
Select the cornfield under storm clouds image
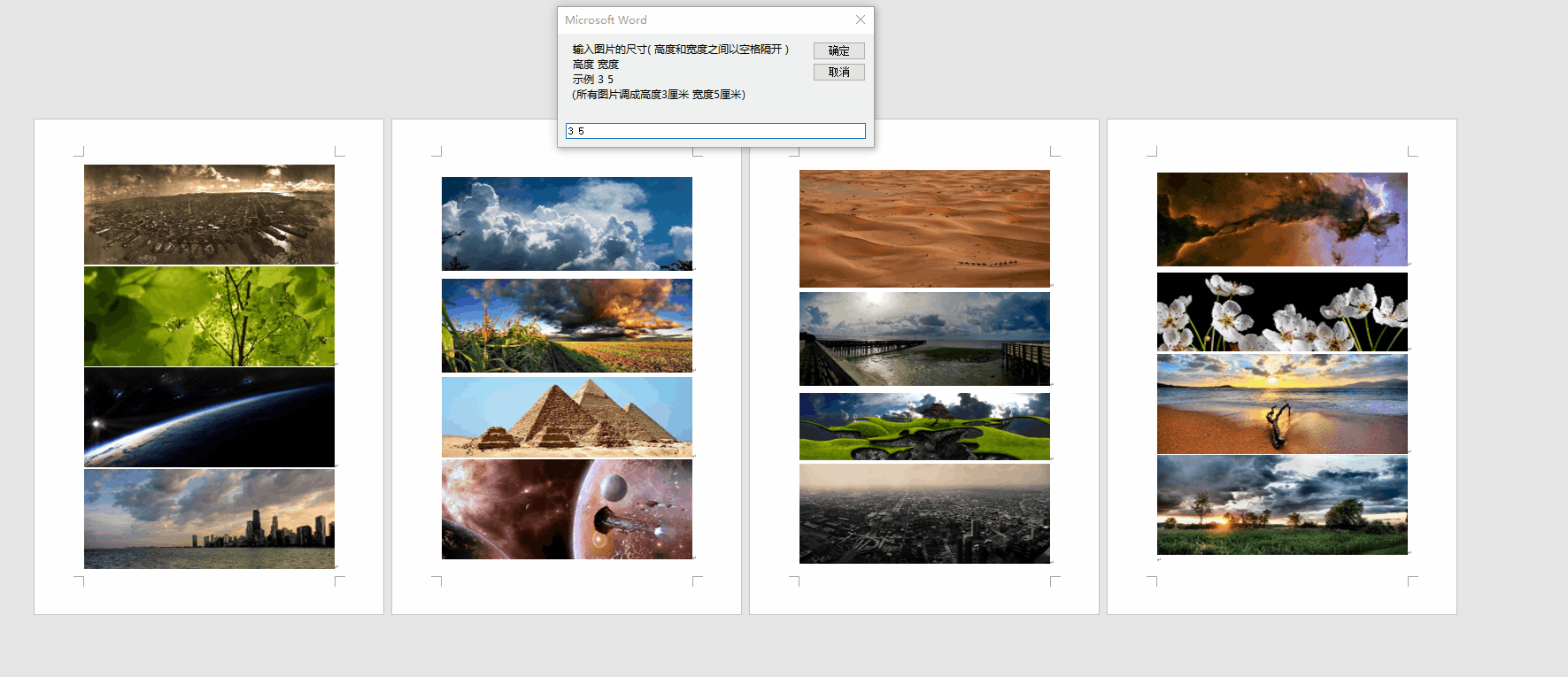click(567, 326)
